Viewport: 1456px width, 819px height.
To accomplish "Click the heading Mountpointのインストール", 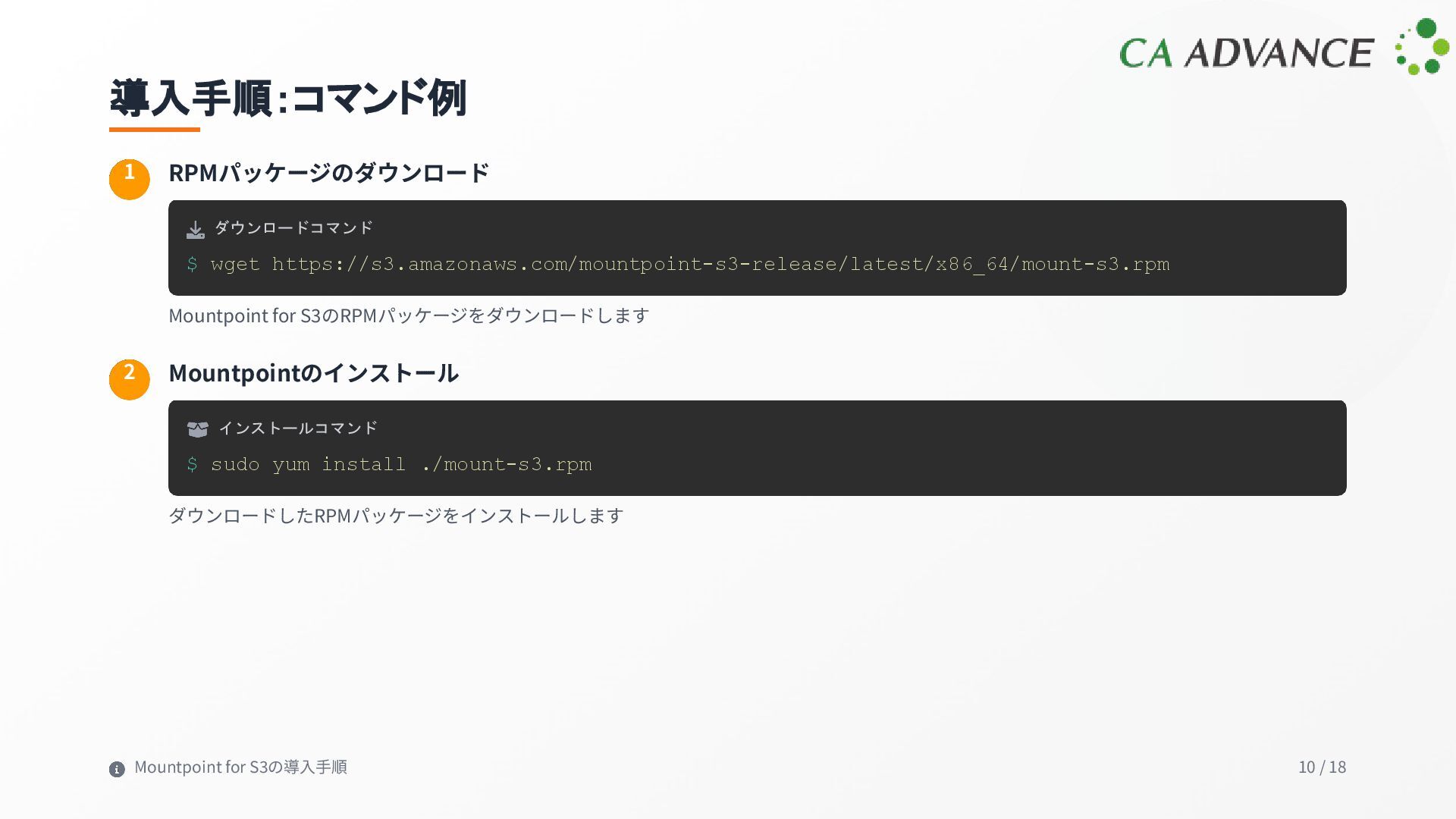I will [x=313, y=373].
